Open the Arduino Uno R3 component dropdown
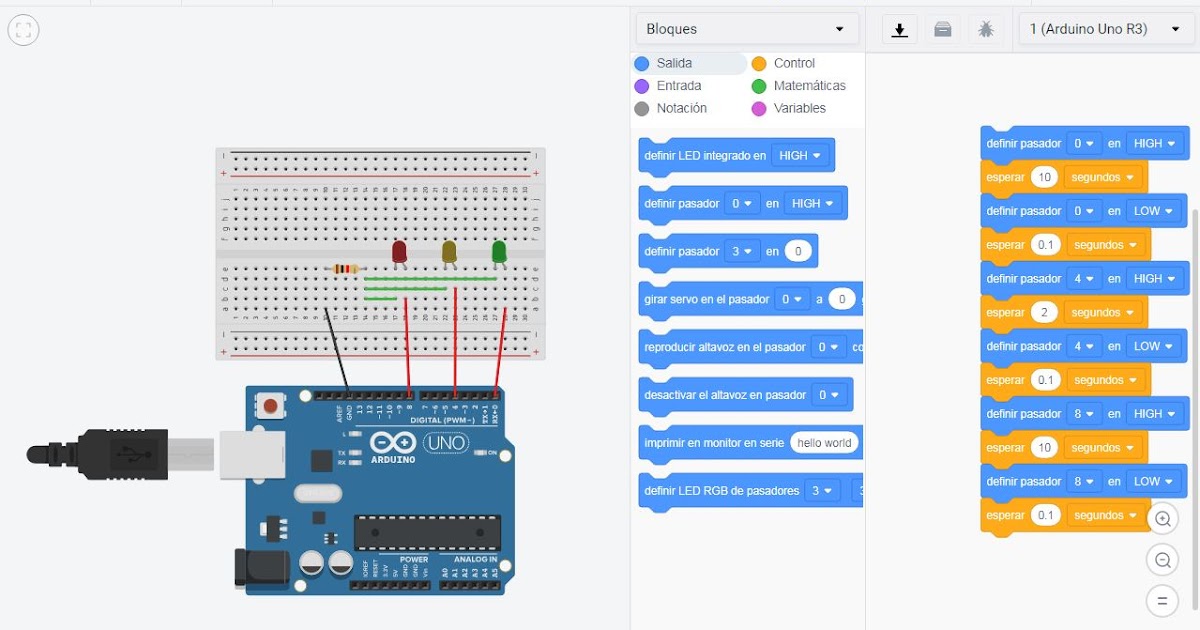Screen dimensions: 1200x630 pyautogui.click(x=1104, y=28)
